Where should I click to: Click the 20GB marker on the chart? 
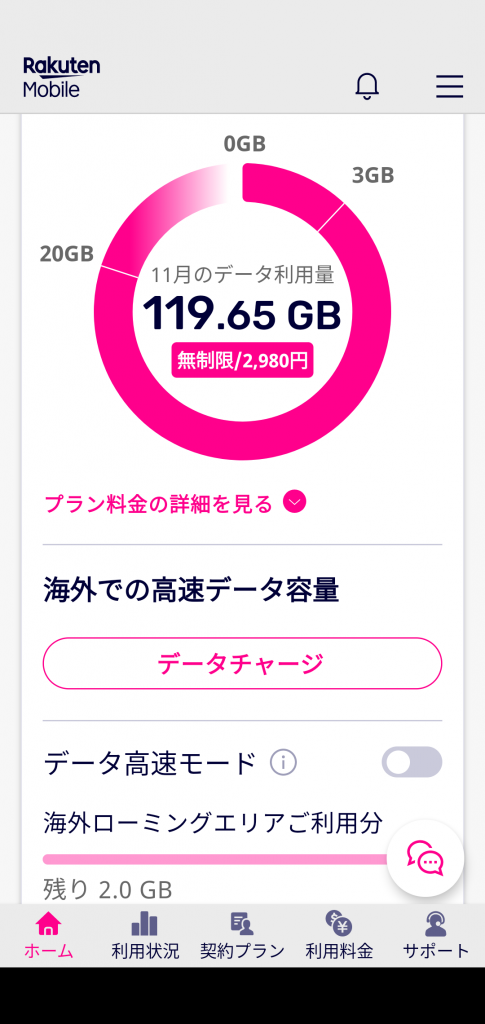click(x=67, y=253)
